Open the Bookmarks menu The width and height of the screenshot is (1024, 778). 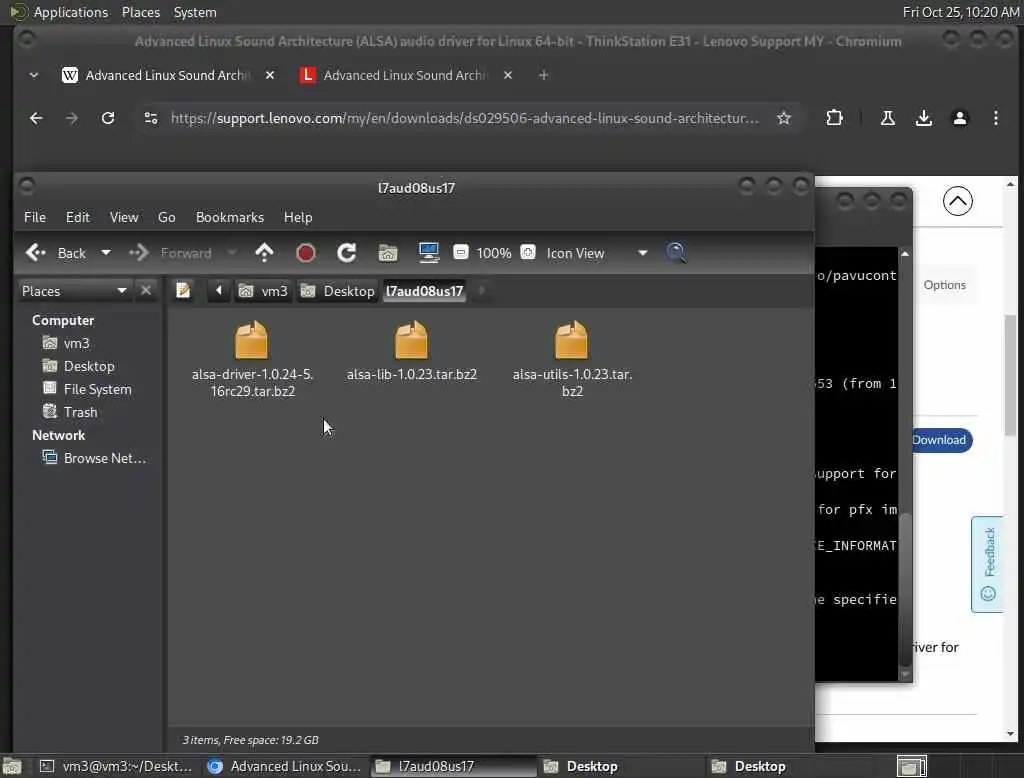tap(230, 217)
